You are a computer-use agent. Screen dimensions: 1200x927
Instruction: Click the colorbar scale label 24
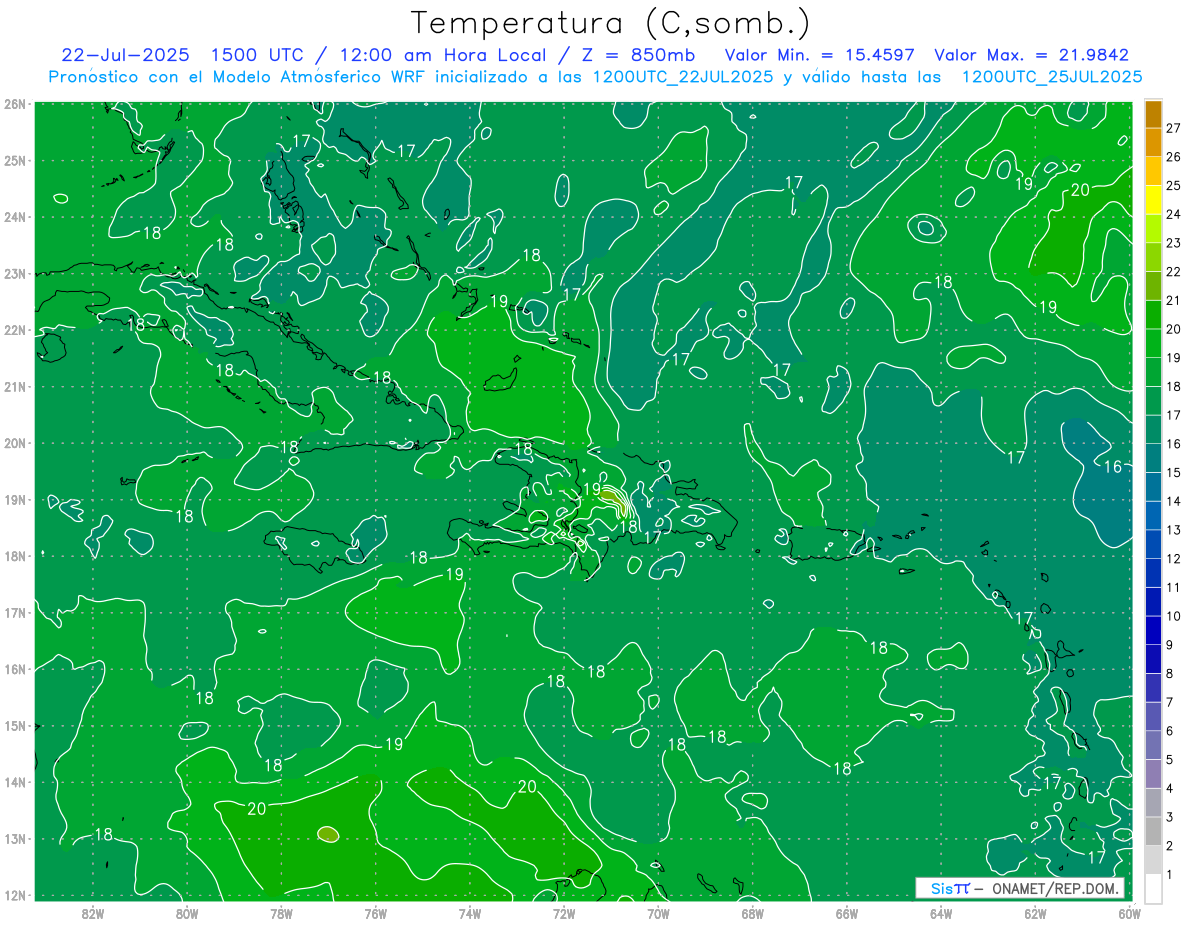1174,214
